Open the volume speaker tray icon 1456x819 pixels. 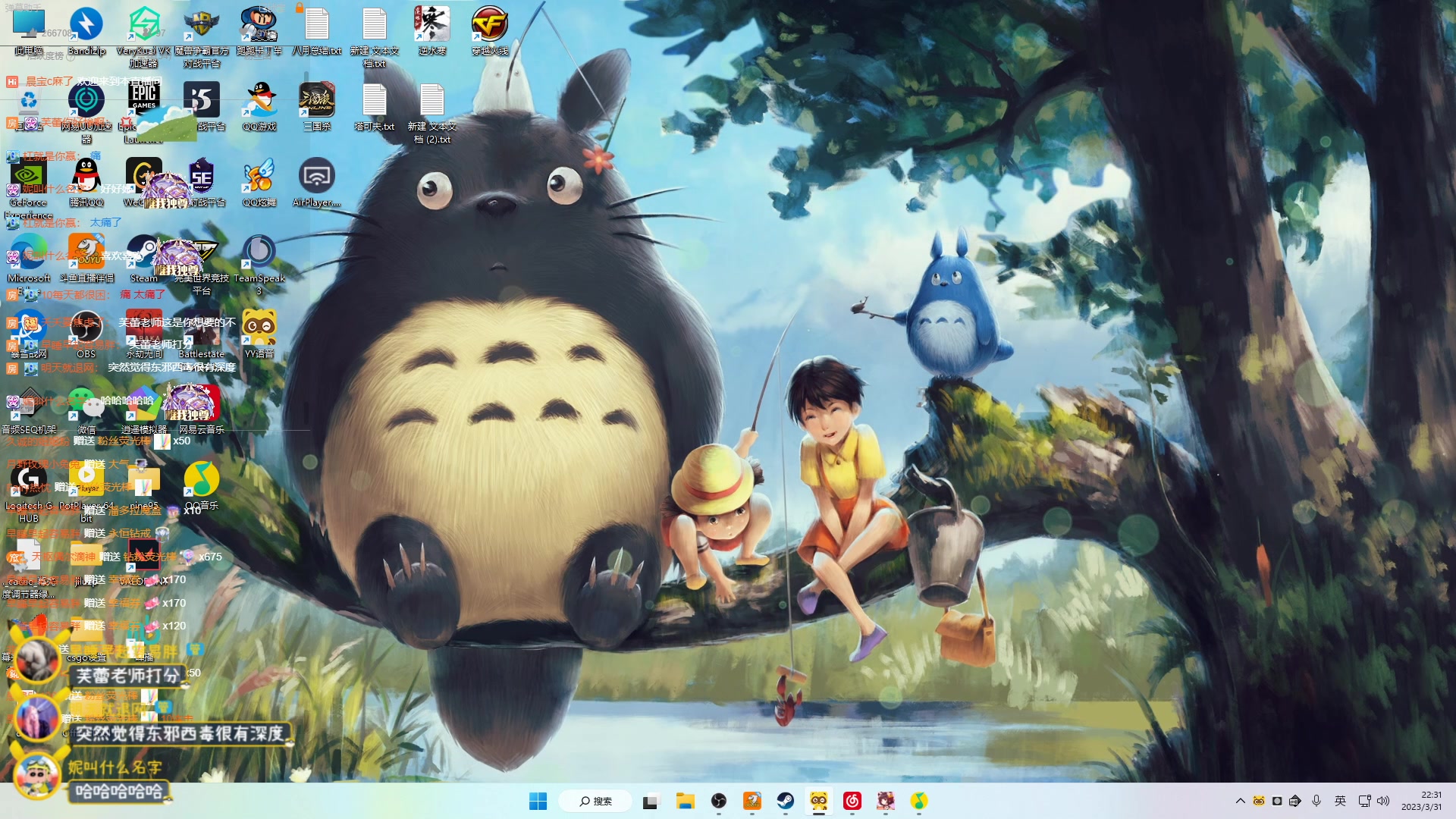tap(1383, 801)
